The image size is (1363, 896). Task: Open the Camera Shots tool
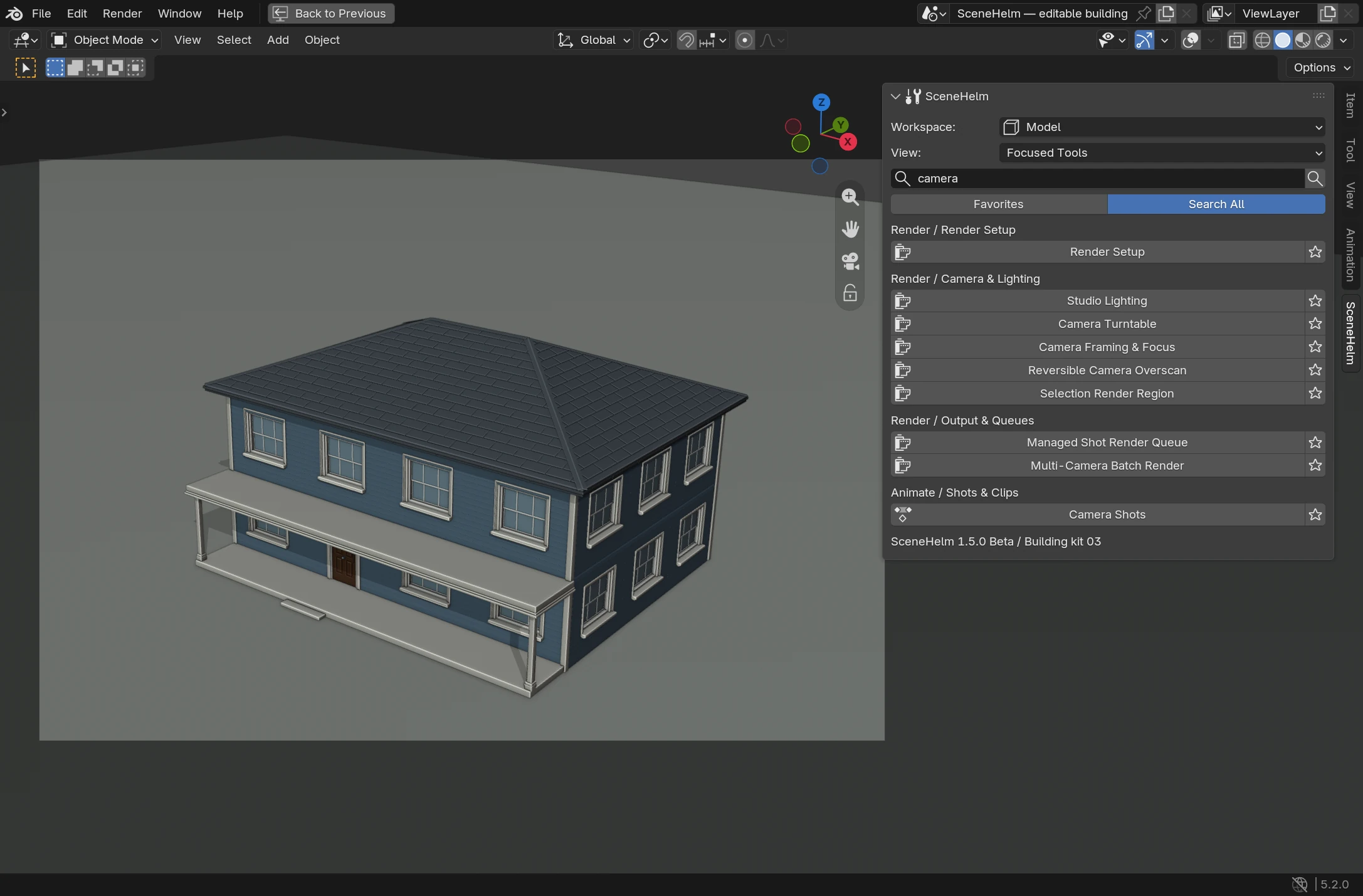tap(1097, 515)
